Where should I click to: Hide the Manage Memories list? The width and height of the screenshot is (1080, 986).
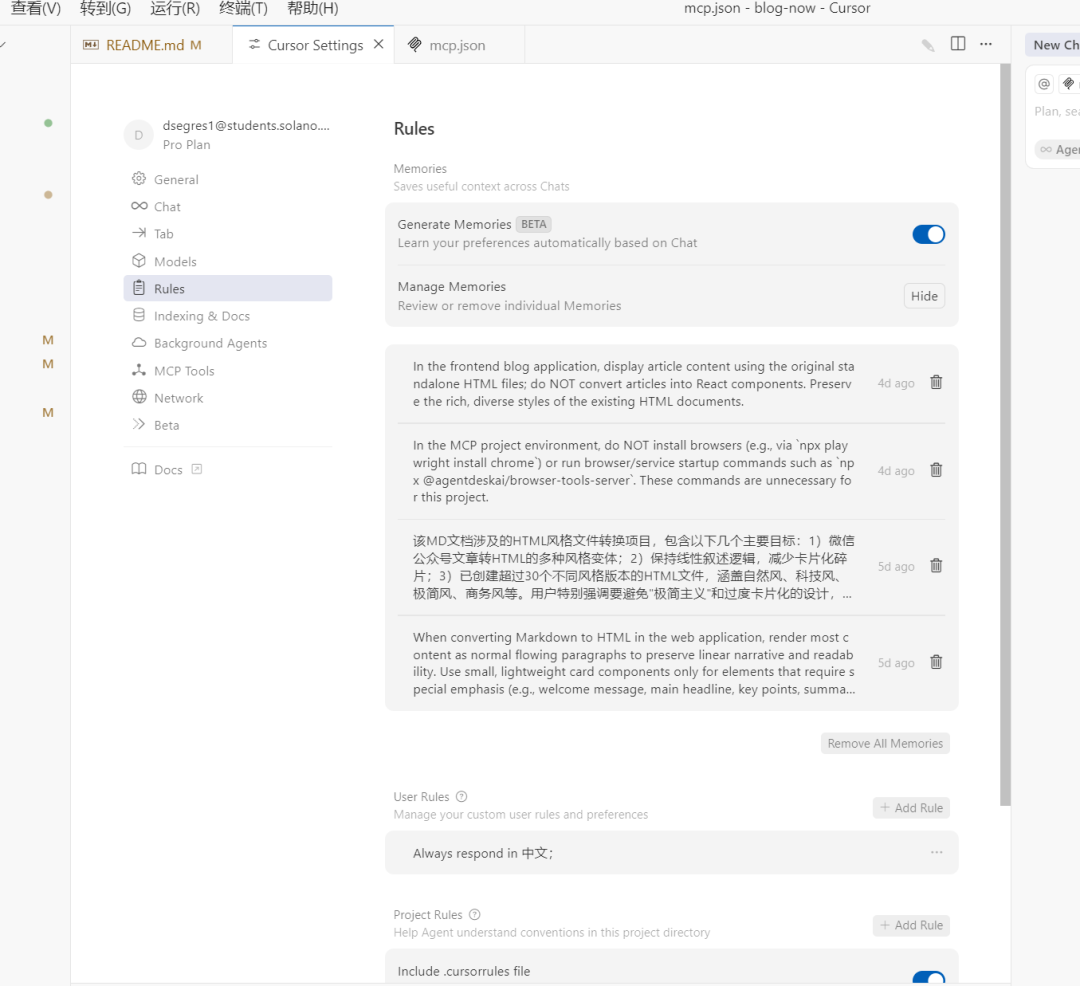click(x=924, y=296)
